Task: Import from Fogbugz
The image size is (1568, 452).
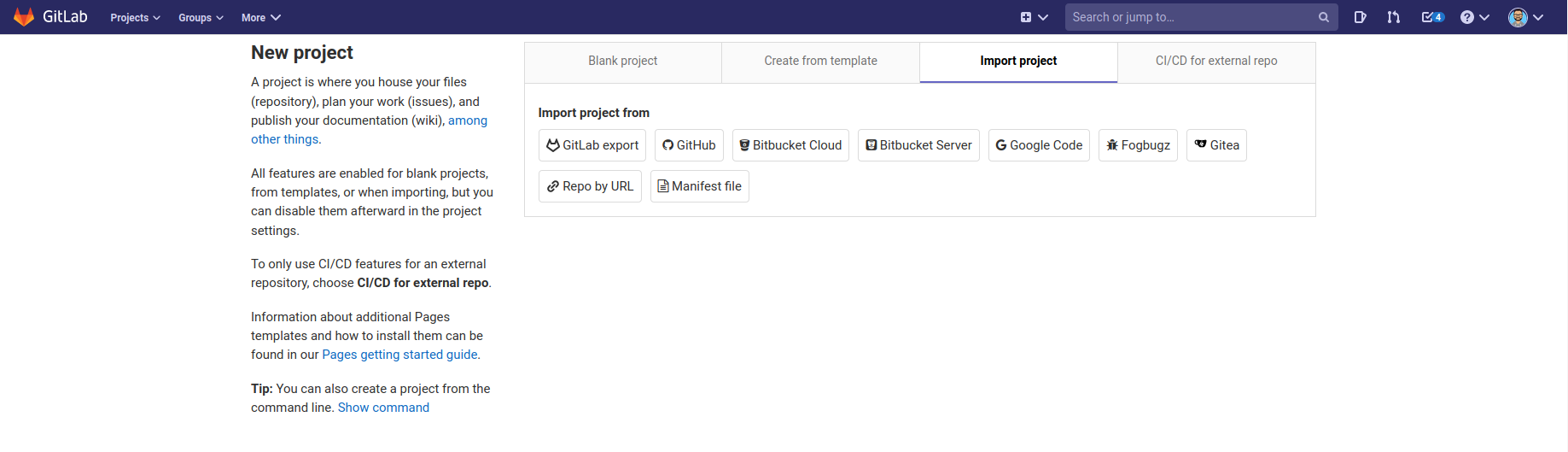Action: 1138,145
